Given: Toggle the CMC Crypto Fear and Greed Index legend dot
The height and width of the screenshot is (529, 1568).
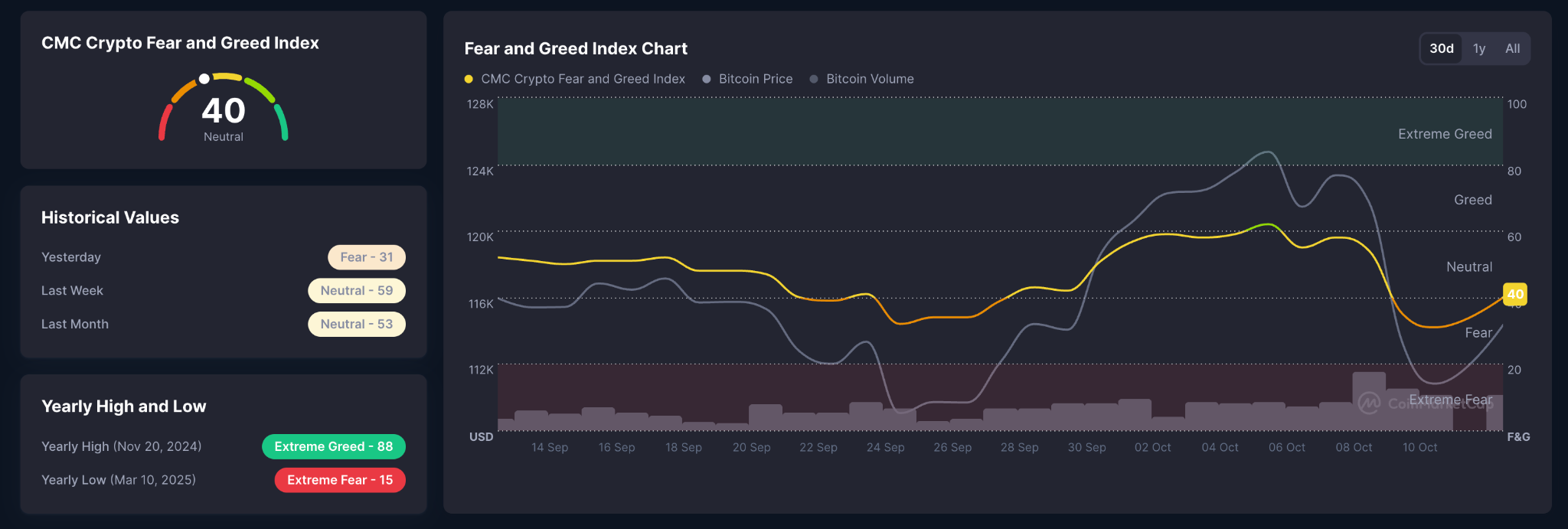Looking at the screenshot, I should click(x=469, y=79).
